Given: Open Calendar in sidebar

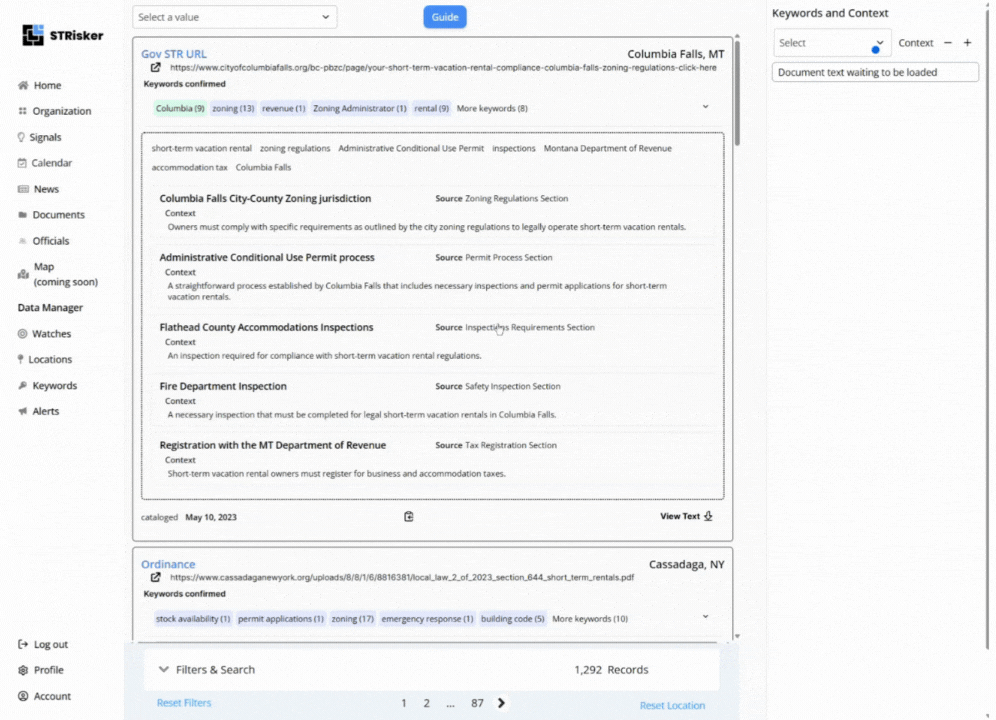Looking at the screenshot, I should 51,163.
